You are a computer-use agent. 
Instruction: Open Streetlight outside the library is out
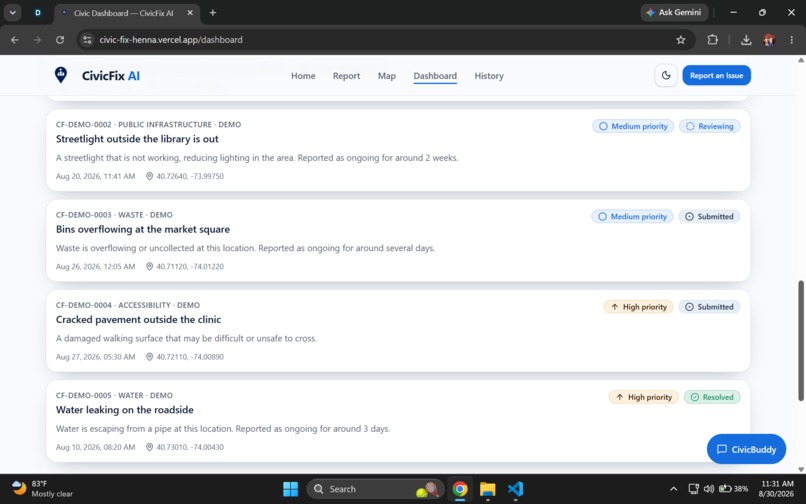(137, 139)
